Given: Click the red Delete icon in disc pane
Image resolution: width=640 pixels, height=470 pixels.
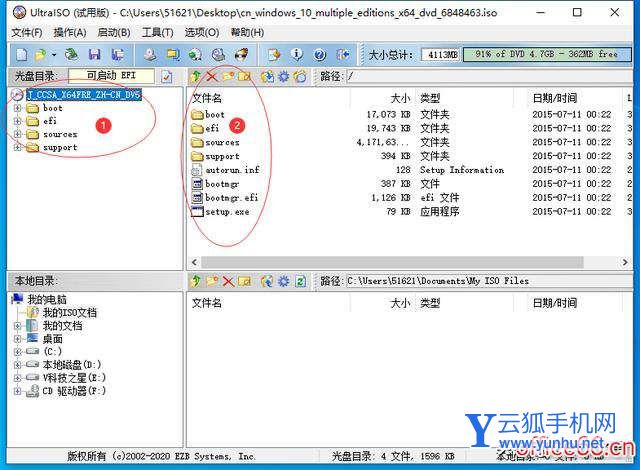Looking at the screenshot, I should [211, 76].
